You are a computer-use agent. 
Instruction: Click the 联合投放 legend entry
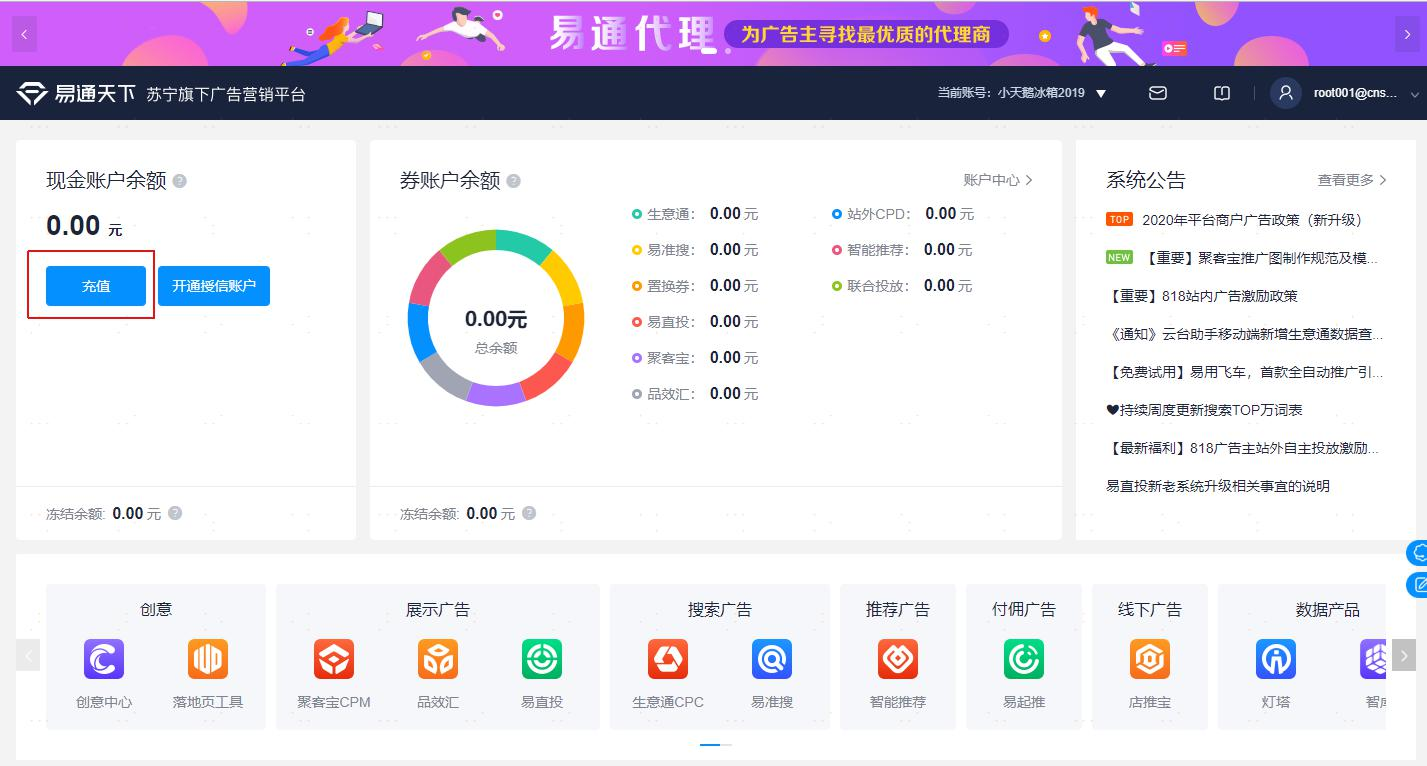(902, 286)
